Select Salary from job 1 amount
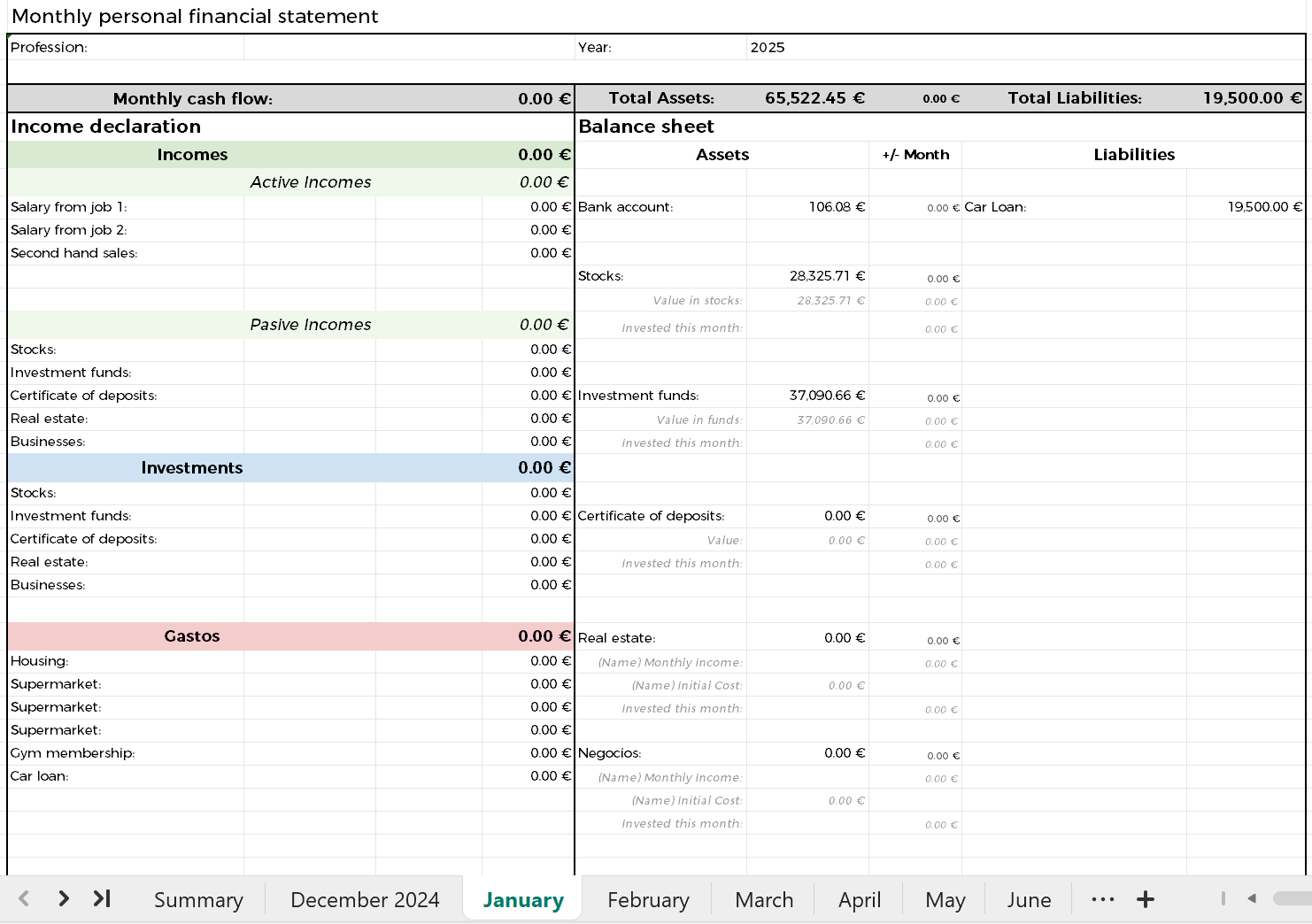The image size is (1312, 924). [528, 207]
